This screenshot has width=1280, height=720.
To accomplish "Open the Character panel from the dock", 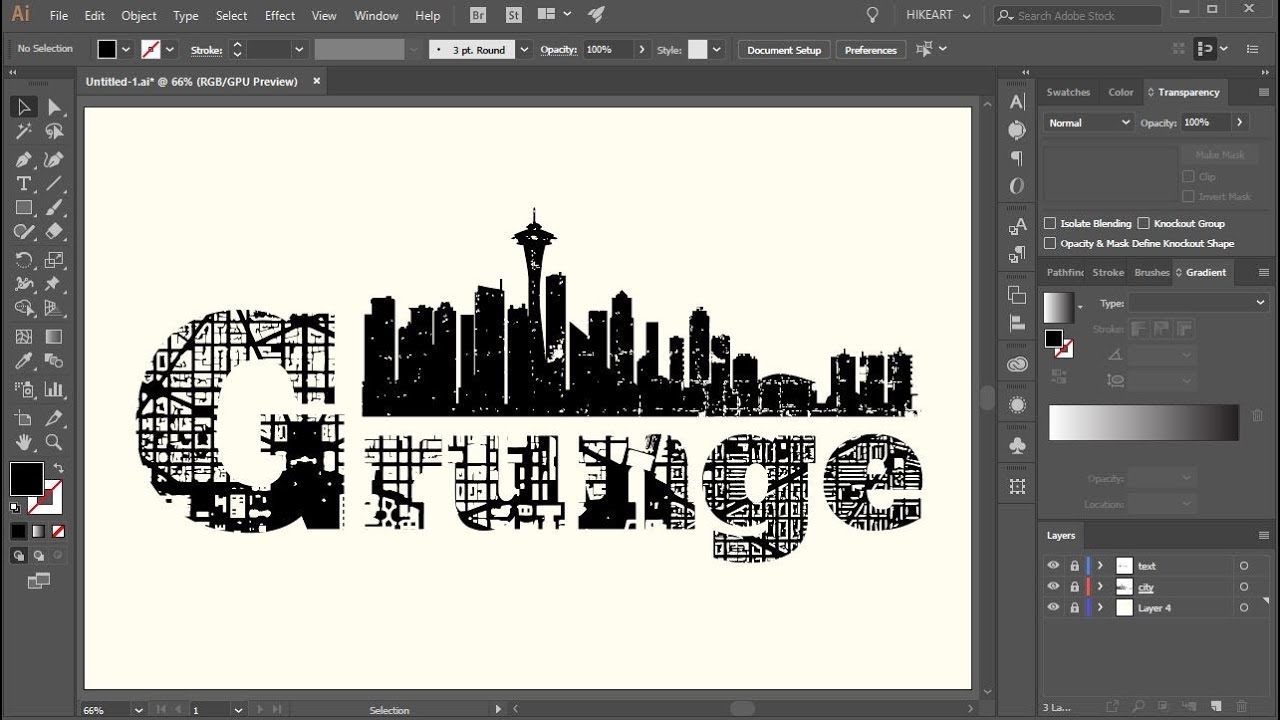I will coord(1017,102).
